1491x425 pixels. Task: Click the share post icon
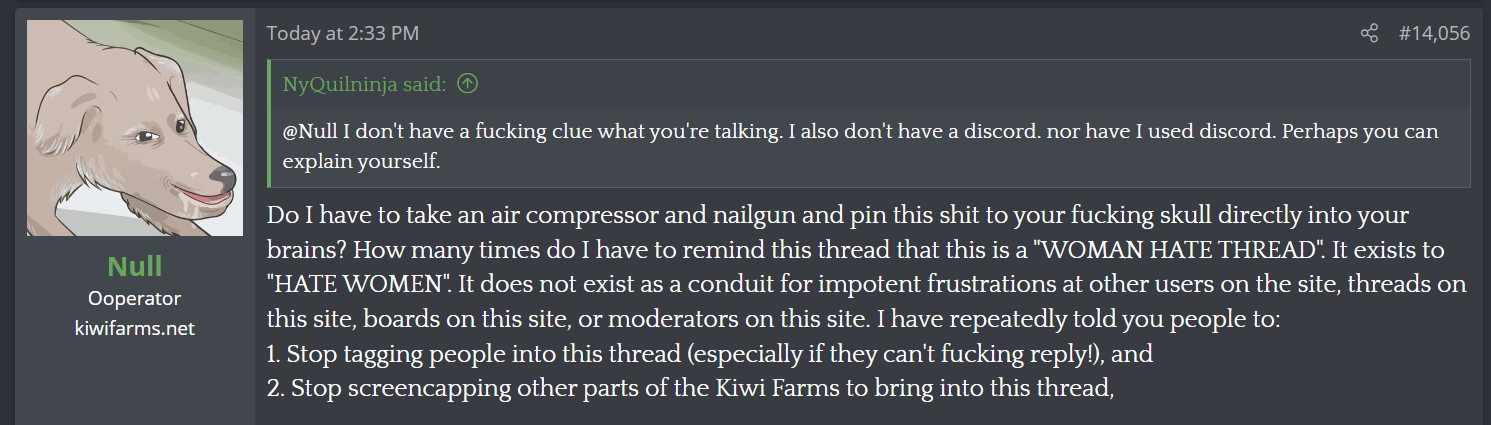tap(1369, 34)
